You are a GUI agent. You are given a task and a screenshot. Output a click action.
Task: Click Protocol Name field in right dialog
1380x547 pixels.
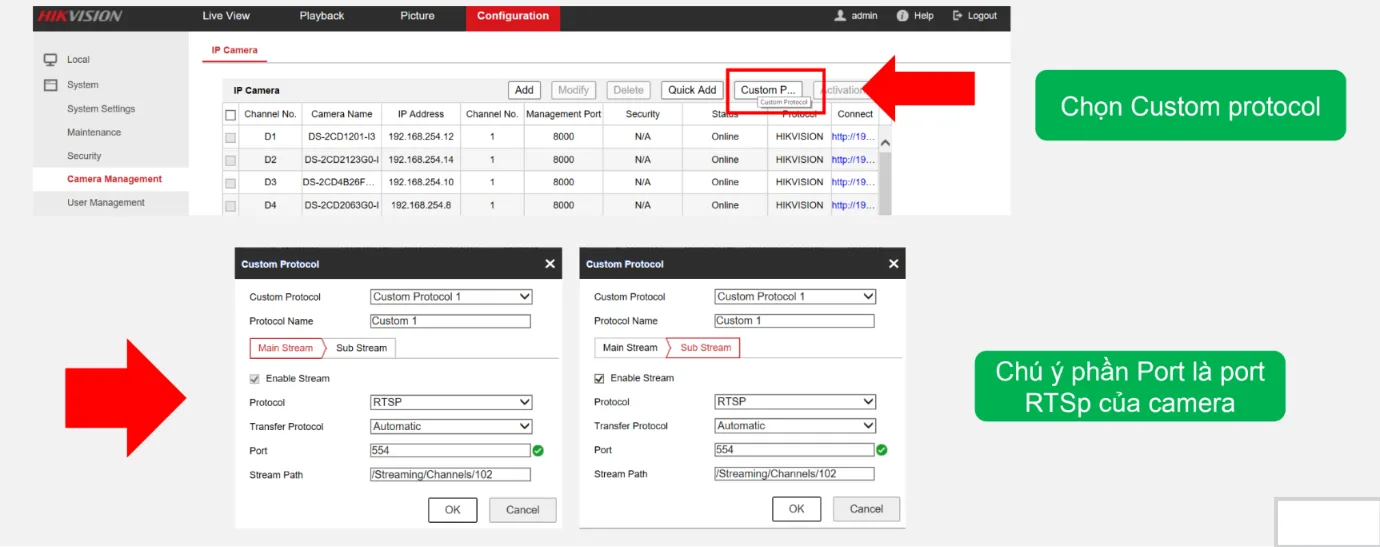pos(794,321)
